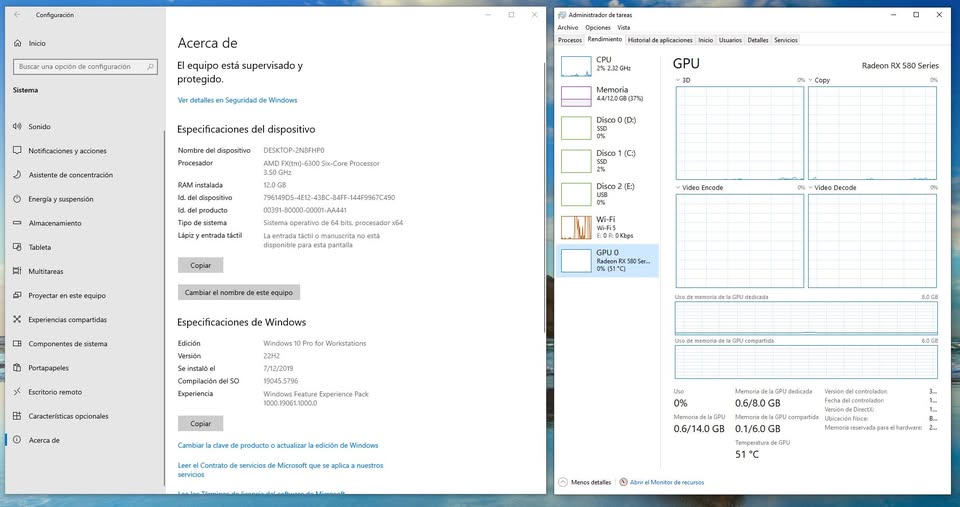Switch to the Usuarios tab
This screenshot has width=960, height=507.
[x=730, y=40]
